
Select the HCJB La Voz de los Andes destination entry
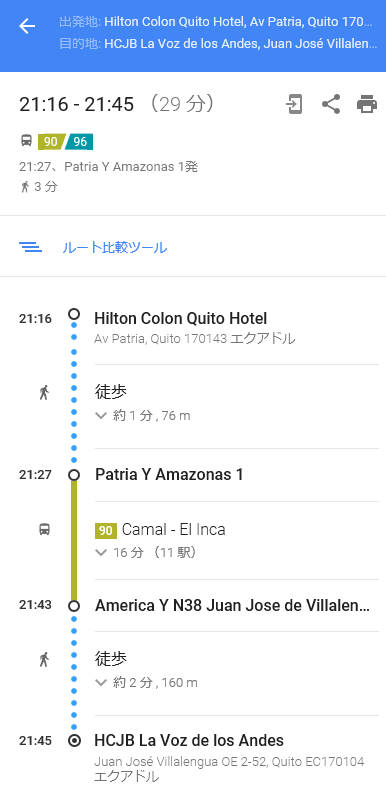pos(189,740)
